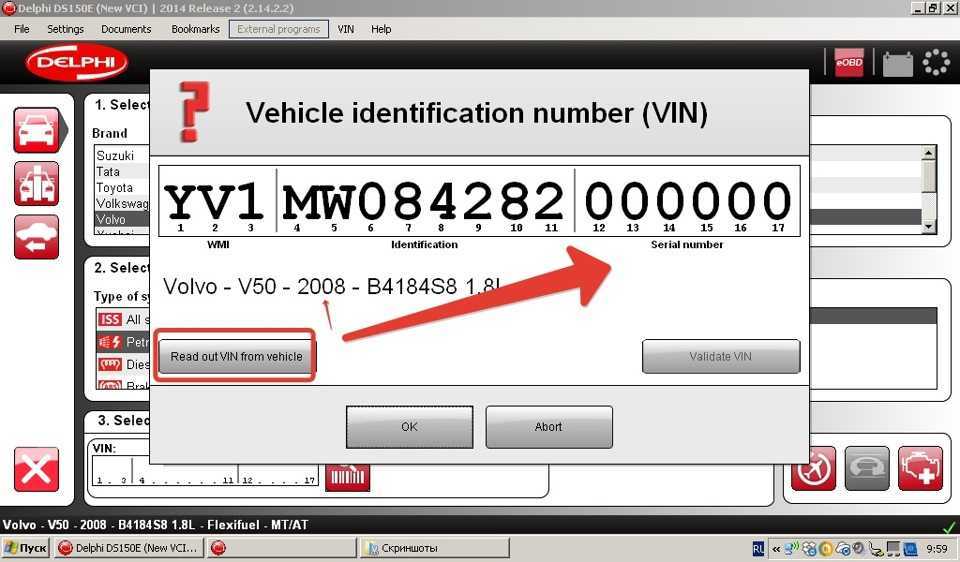The height and width of the screenshot is (562, 960).
Task: Select Toyota from the Brand list
Action: click(x=115, y=187)
